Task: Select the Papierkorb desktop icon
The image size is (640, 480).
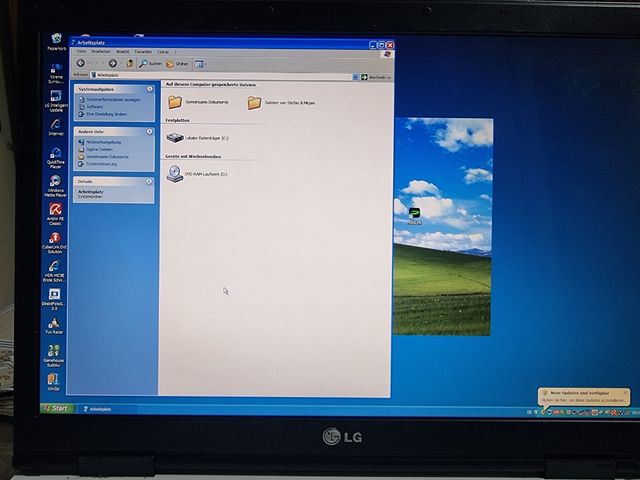Action: tap(57, 42)
